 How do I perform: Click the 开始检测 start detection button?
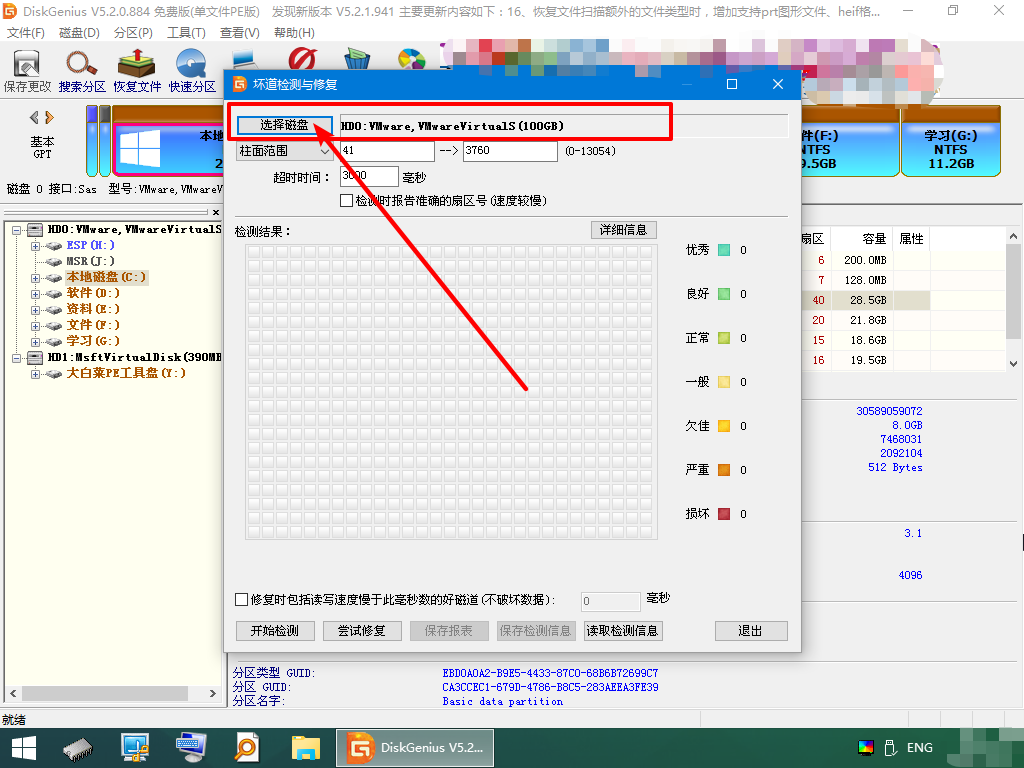tap(275, 631)
